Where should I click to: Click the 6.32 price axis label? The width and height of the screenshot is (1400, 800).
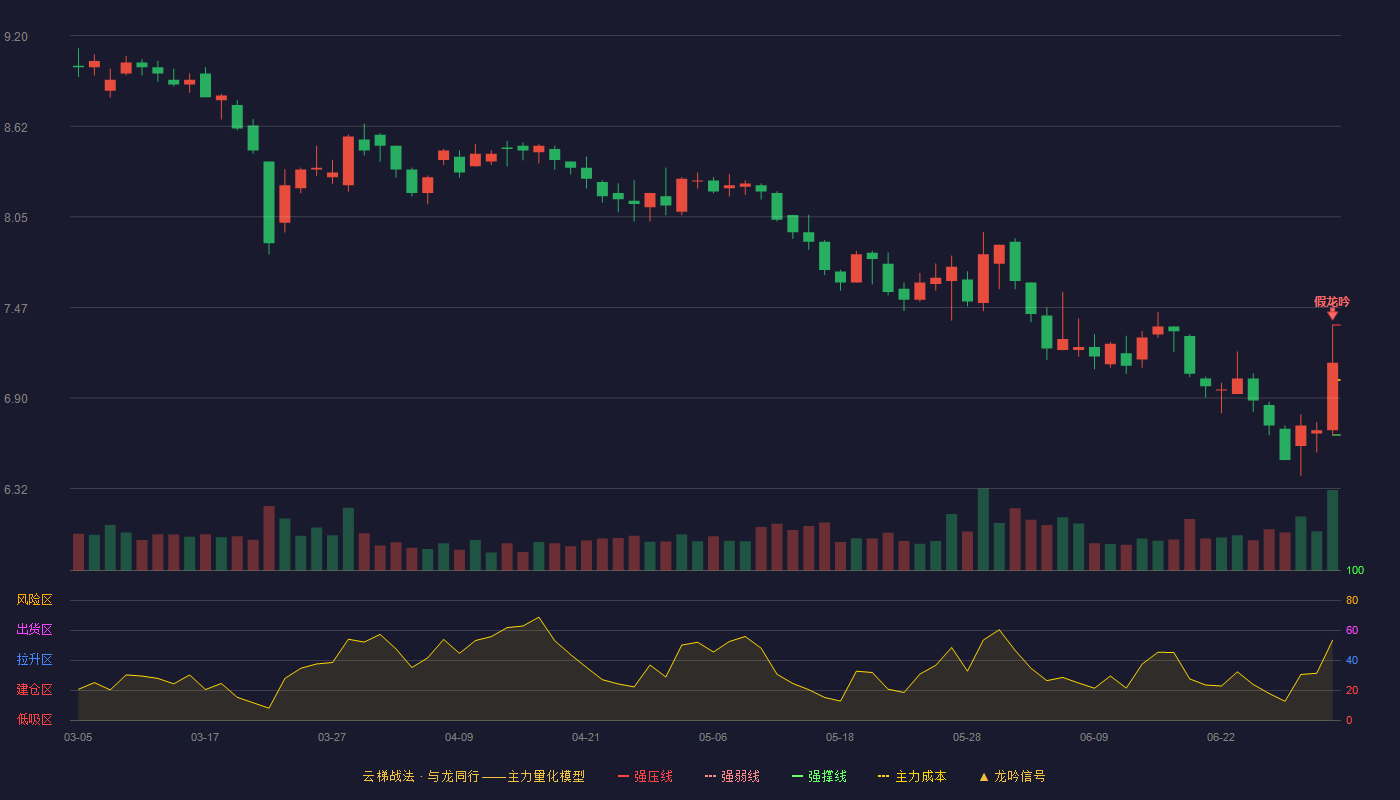point(16,490)
